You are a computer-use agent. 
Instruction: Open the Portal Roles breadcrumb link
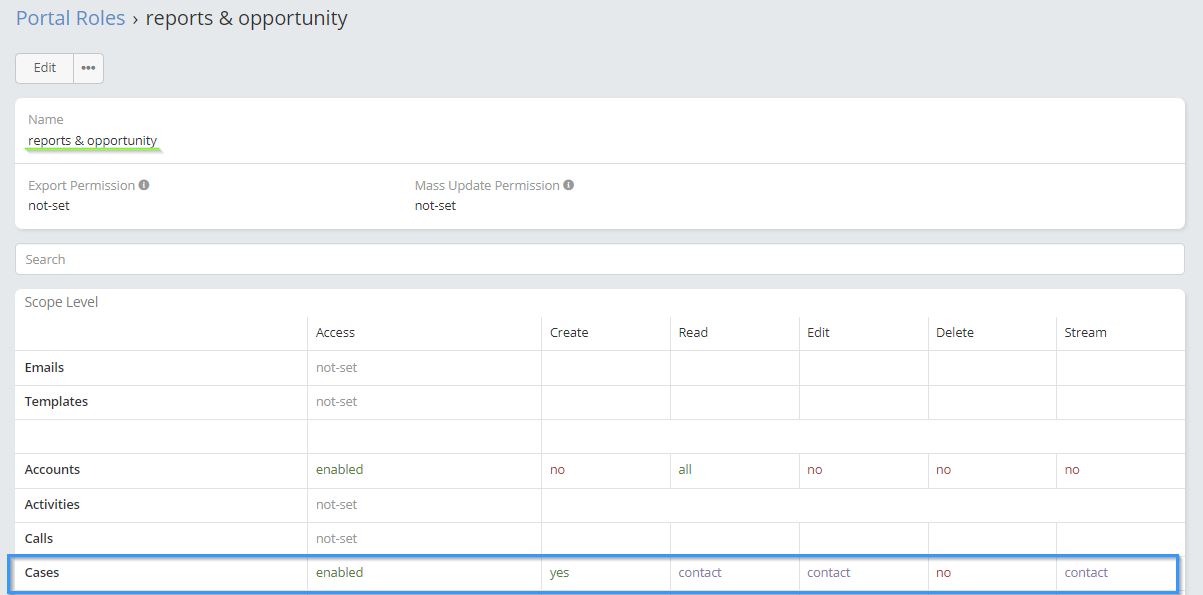70,18
